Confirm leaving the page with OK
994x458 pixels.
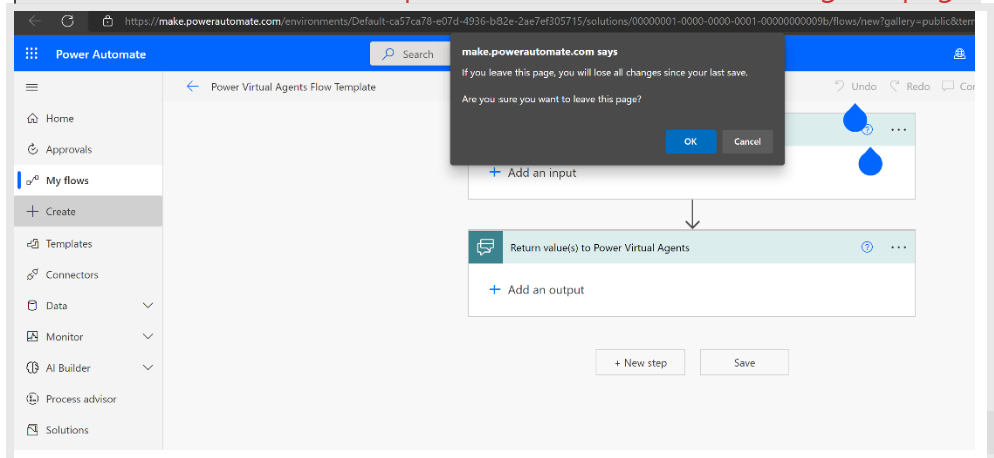[x=691, y=141]
